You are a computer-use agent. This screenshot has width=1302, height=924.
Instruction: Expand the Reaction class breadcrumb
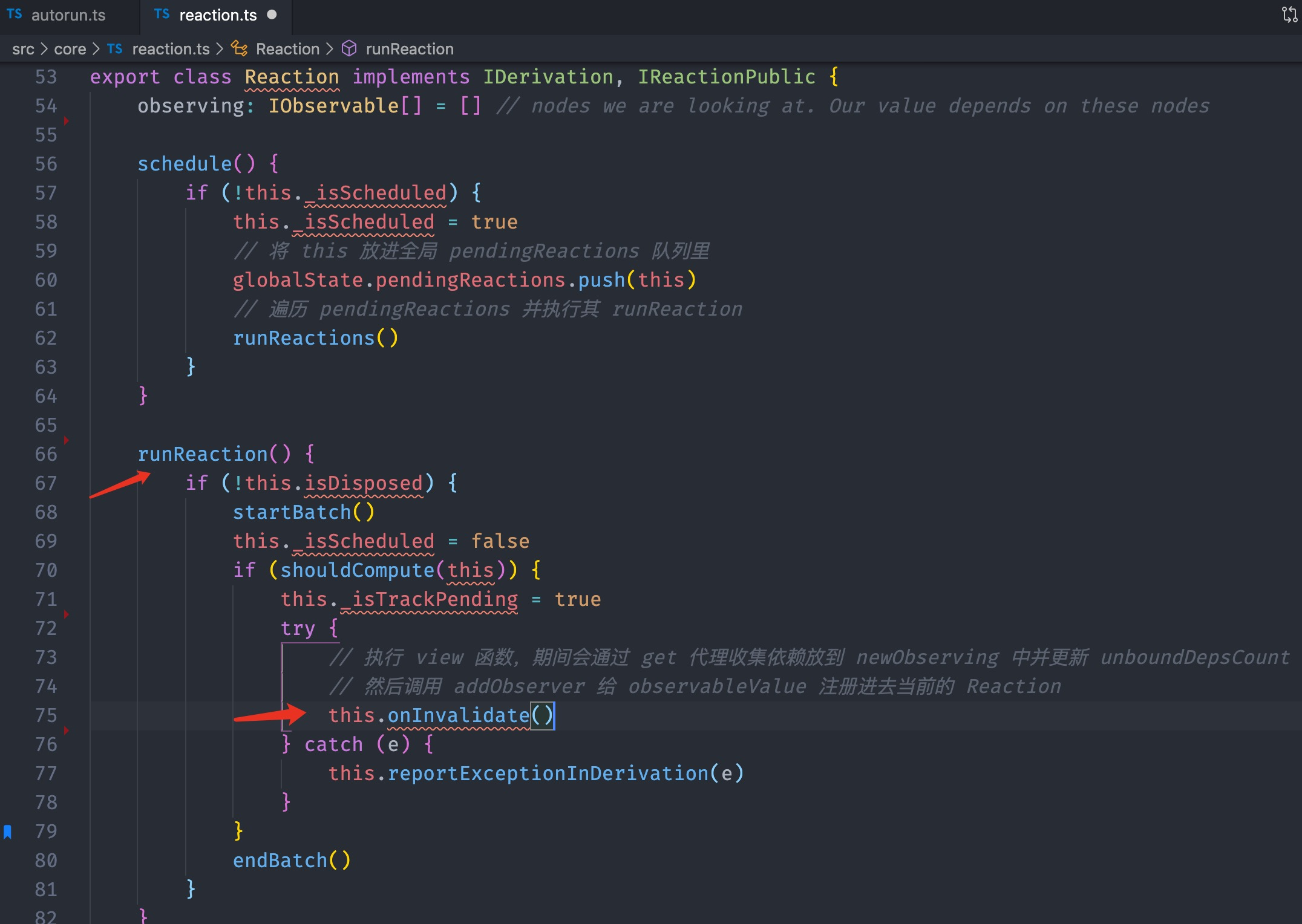pos(287,49)
